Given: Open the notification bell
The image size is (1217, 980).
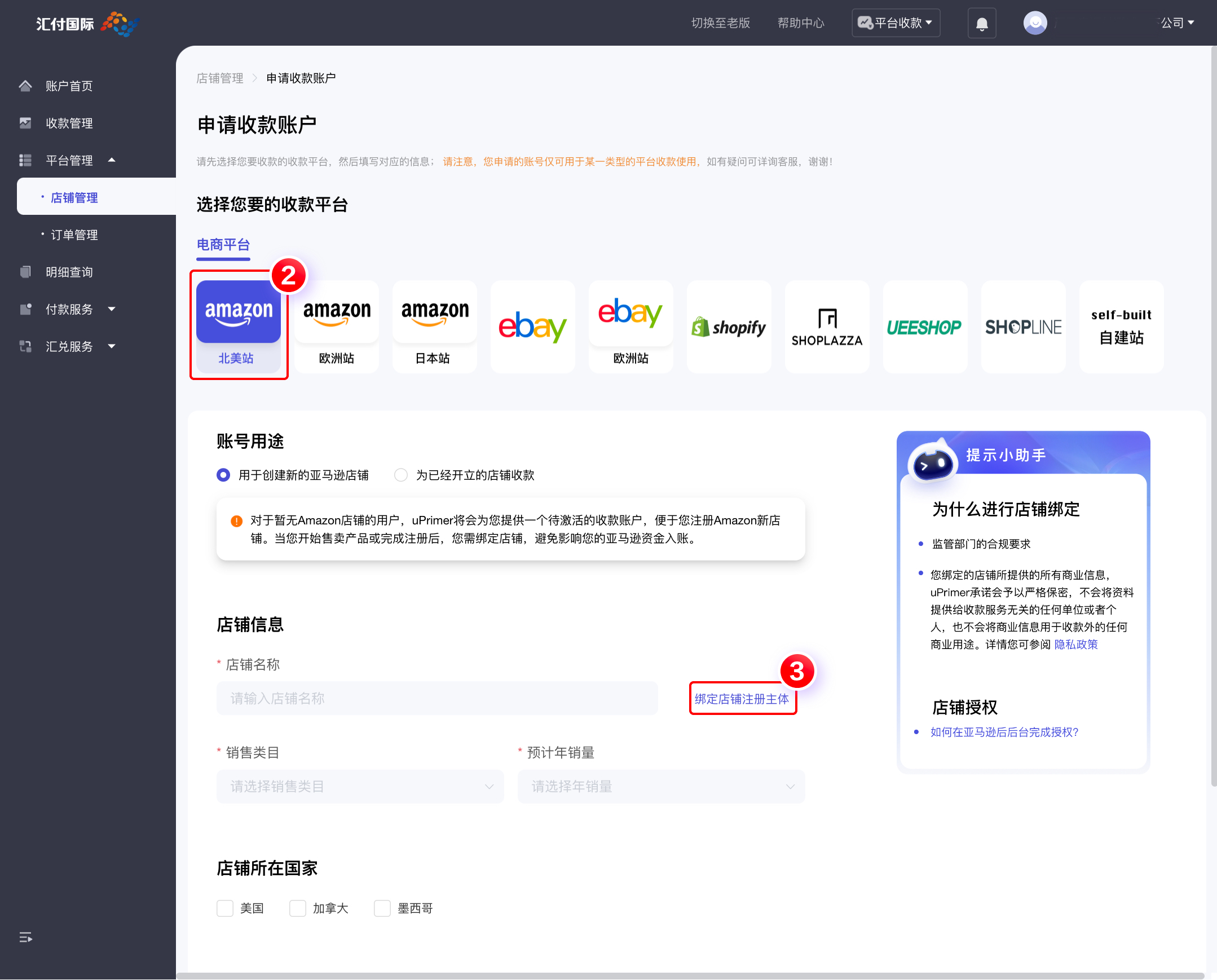Looking at the screenshot, I should coord(982,23).
